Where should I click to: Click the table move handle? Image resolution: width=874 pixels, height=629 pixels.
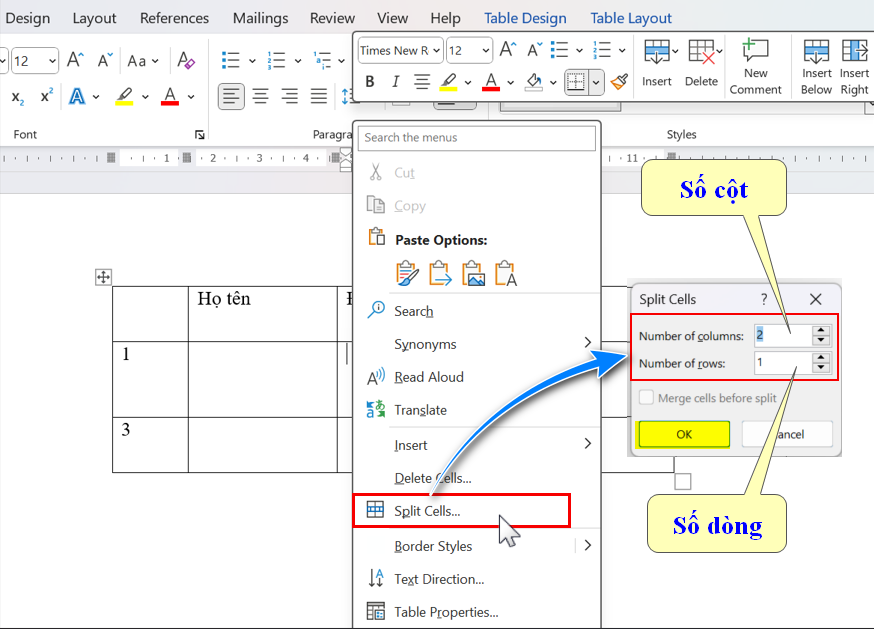103,277
